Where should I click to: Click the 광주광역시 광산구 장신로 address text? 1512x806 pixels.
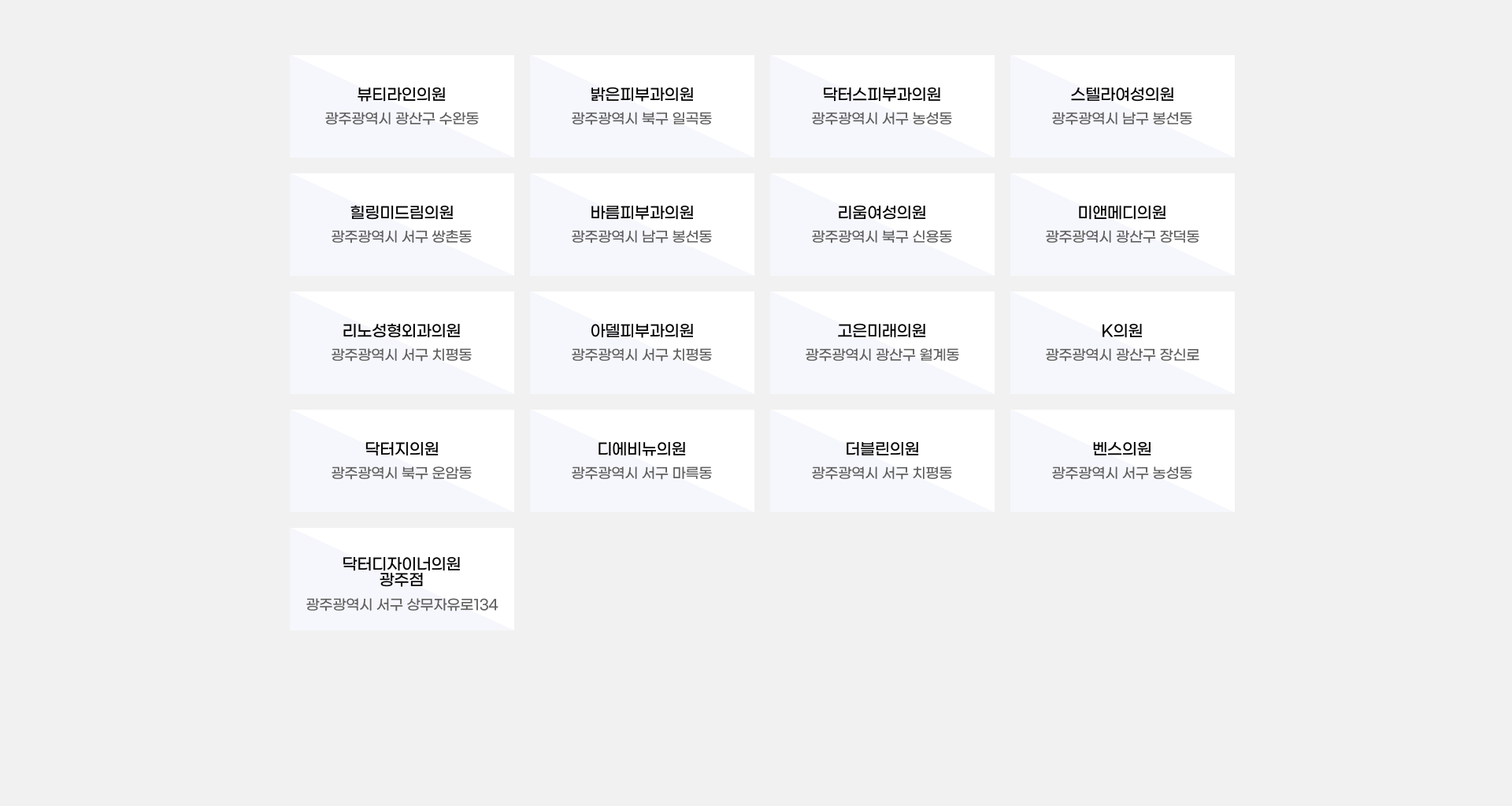[1122, 355]
